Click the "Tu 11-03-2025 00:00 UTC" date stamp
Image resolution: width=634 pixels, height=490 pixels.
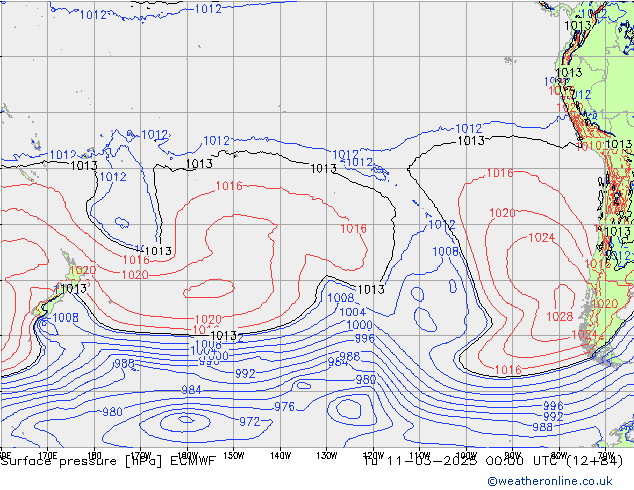click(x=461, y=461)
